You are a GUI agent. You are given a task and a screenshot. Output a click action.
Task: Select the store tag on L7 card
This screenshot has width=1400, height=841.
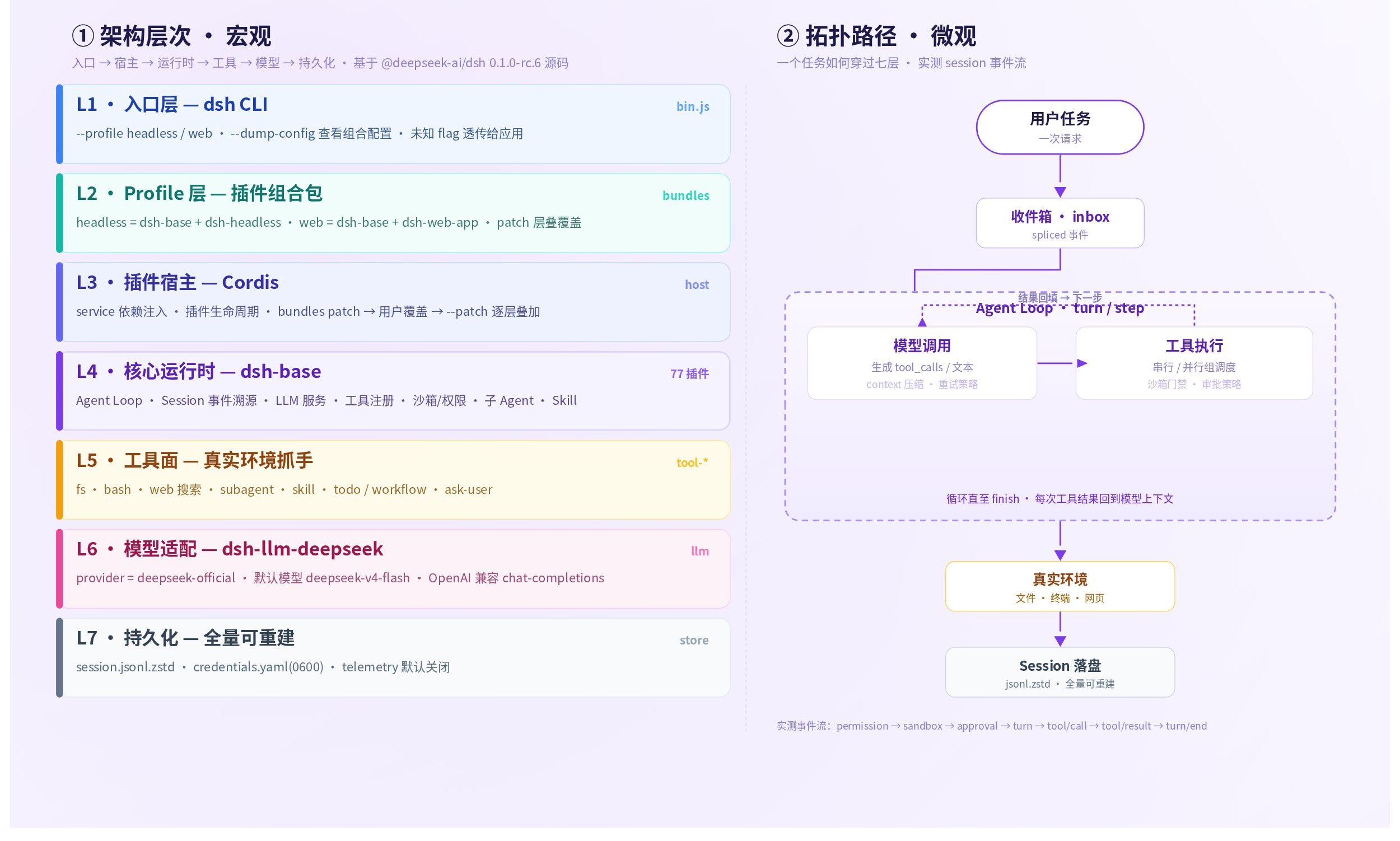[694, 641]
